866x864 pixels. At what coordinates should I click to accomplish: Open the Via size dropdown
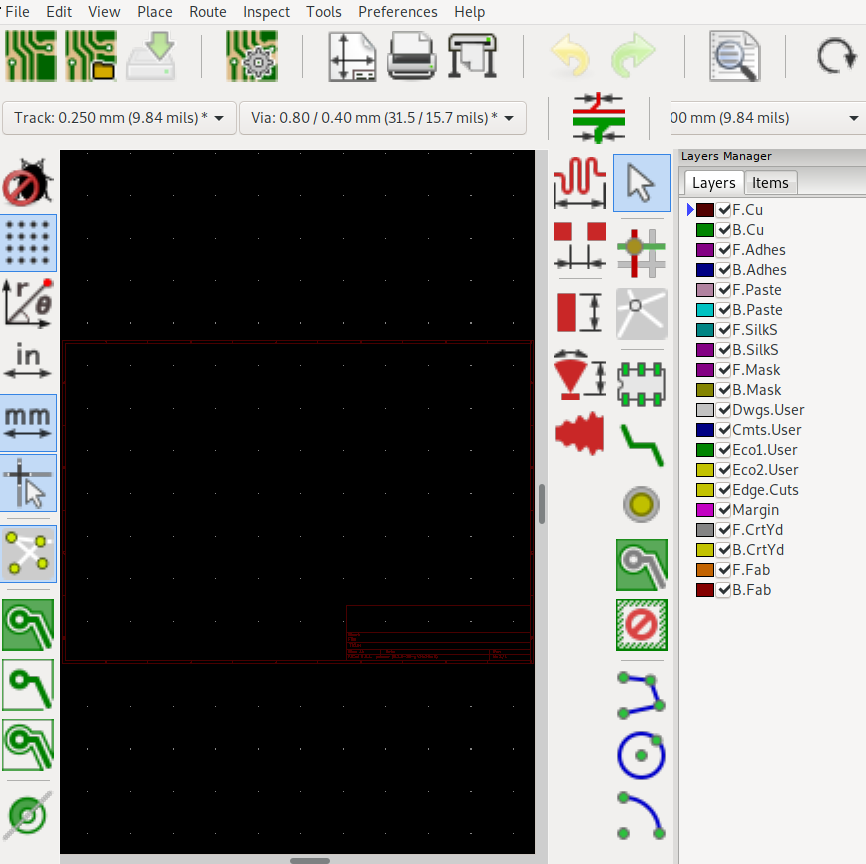[x=382, y=118]
